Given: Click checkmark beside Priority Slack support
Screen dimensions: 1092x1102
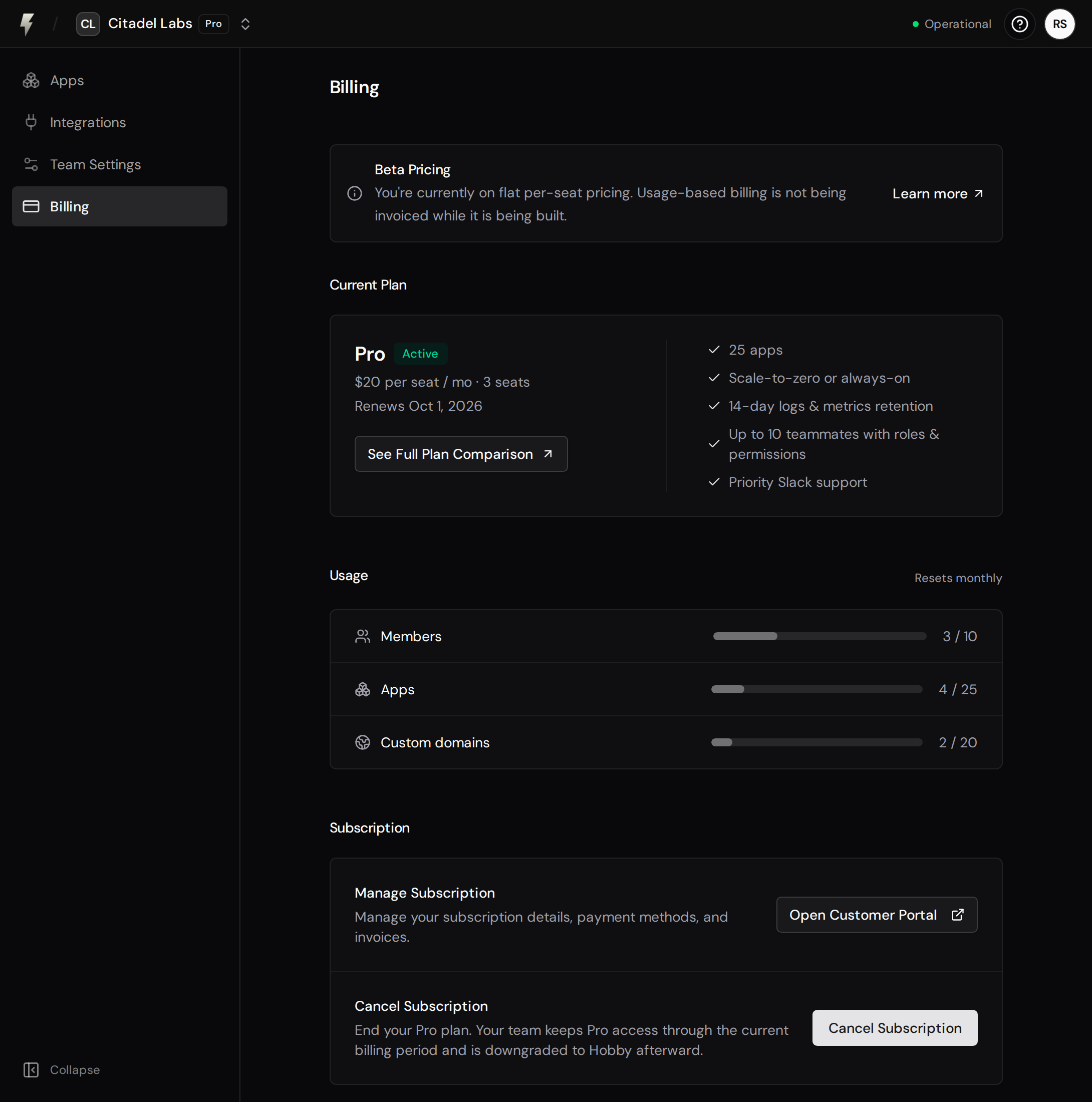Looking at the screenshot, I should click(714, 482).
